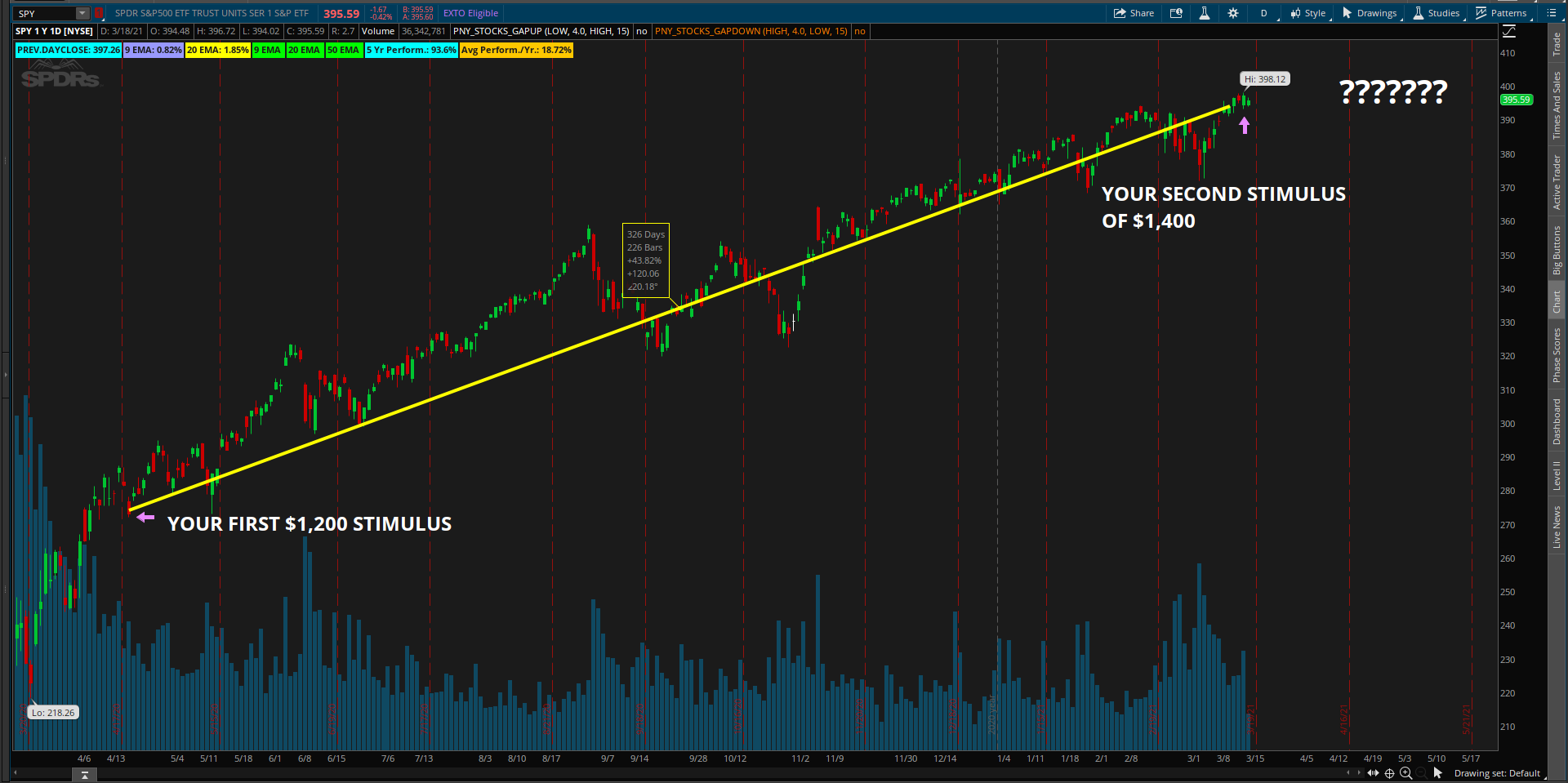Click the Lo: 218.26 price bubble
Image resolution: width=1568 pixels, height=783 pixels.
pos(53,712)
